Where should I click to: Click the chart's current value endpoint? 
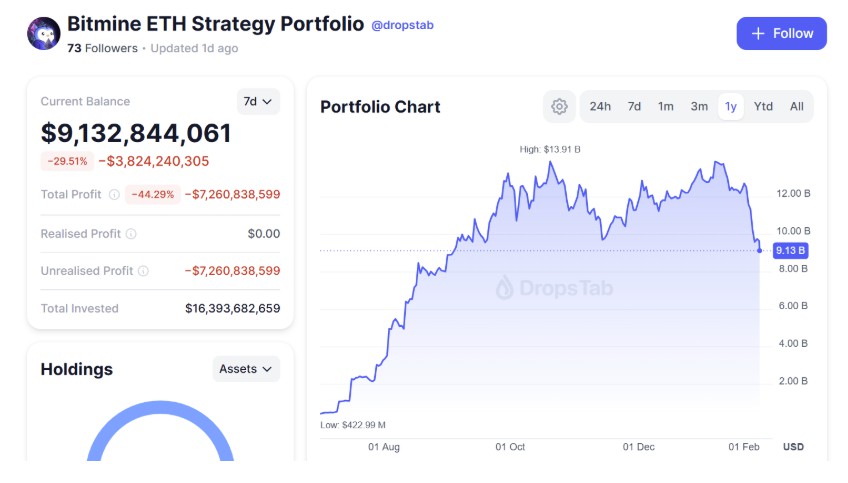[760, 250]
